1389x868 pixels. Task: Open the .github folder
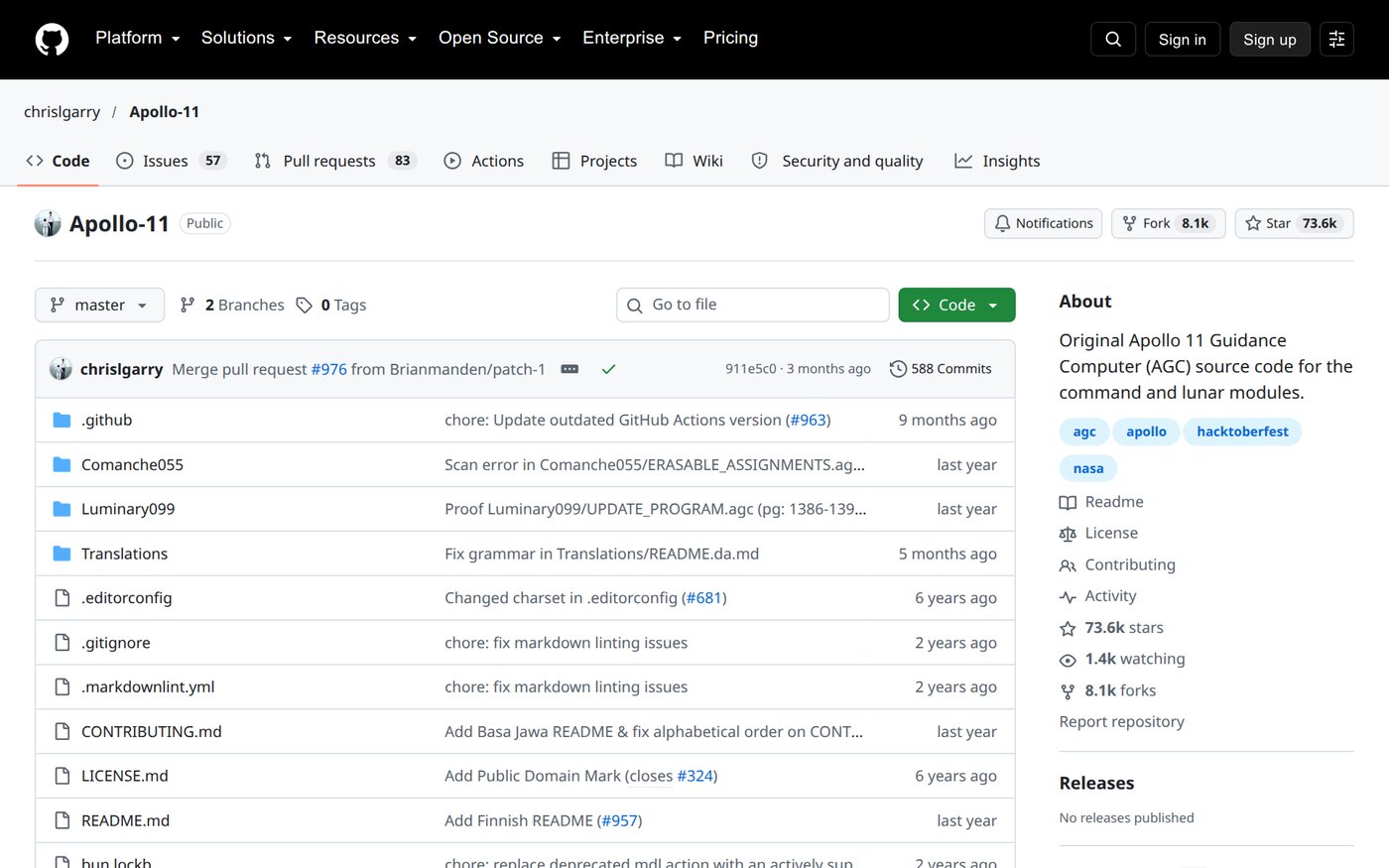click(x=106, y=420)
